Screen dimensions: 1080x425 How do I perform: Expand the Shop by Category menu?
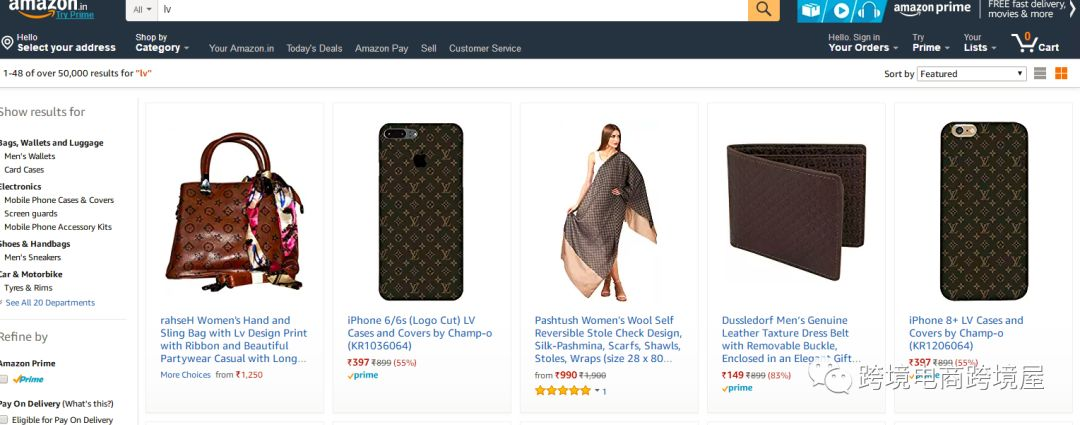(162, 43)
